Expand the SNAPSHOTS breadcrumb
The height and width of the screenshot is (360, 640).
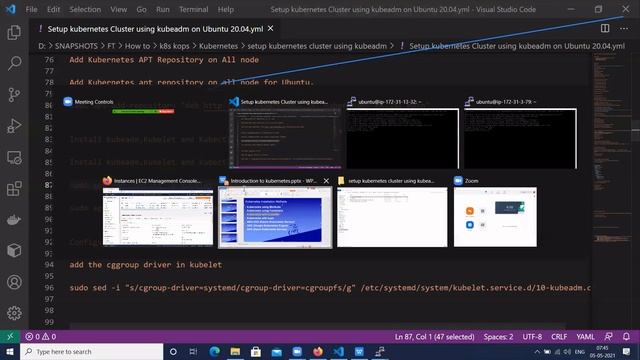(76, 46)
